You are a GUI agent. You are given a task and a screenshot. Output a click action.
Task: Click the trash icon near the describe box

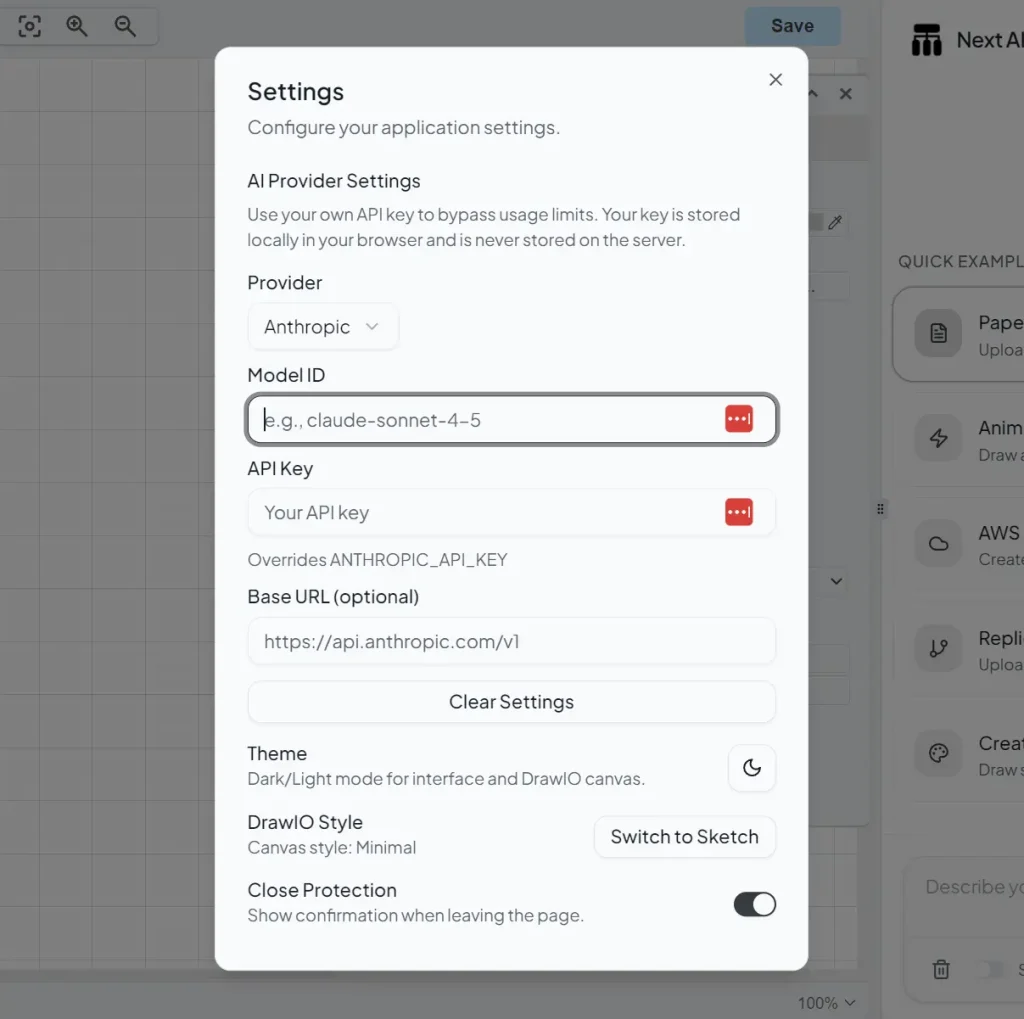(x=940, y=969)
